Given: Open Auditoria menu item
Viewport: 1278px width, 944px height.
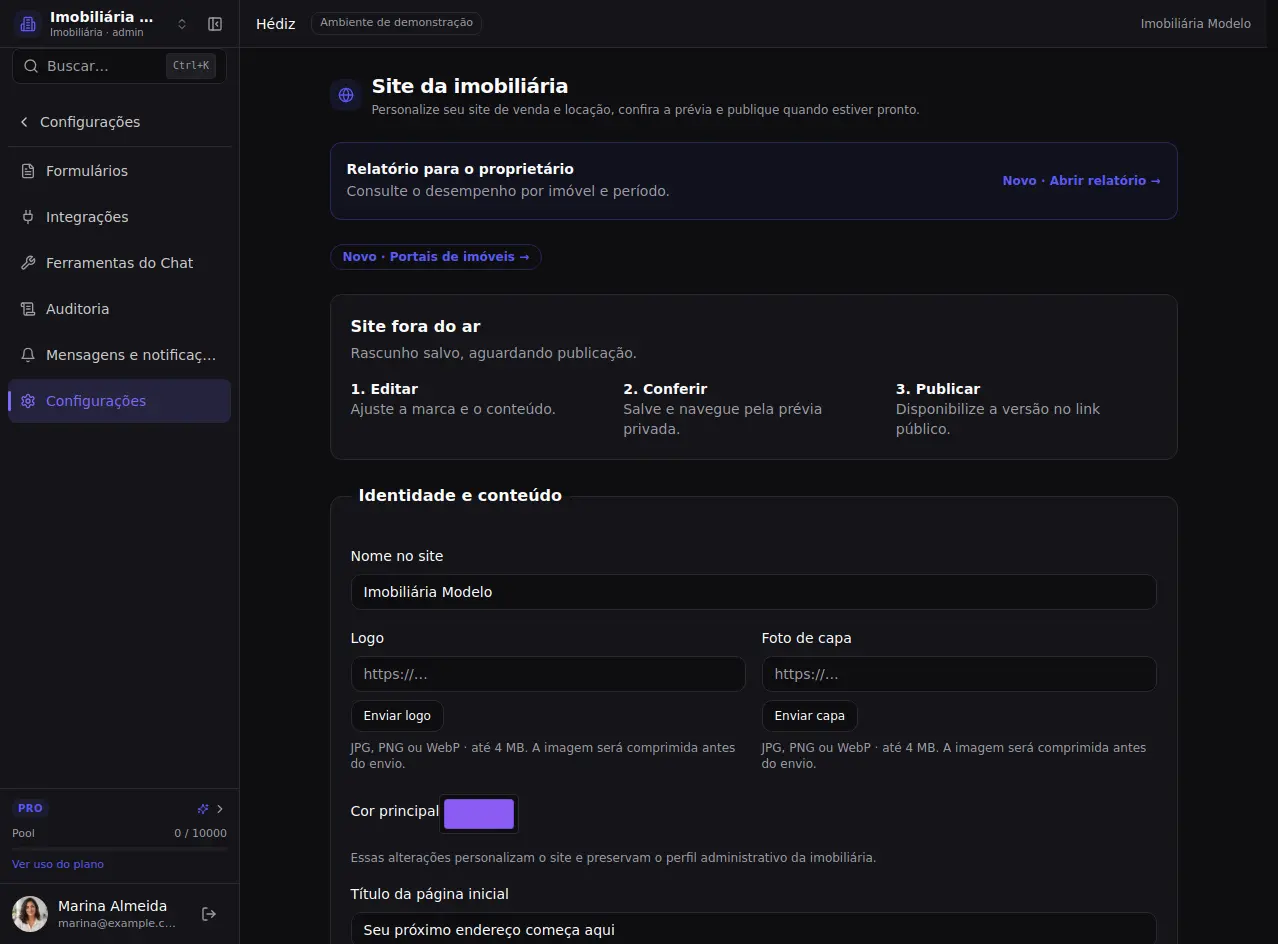Looking at the screenshot, I should [x=119, y=309].
